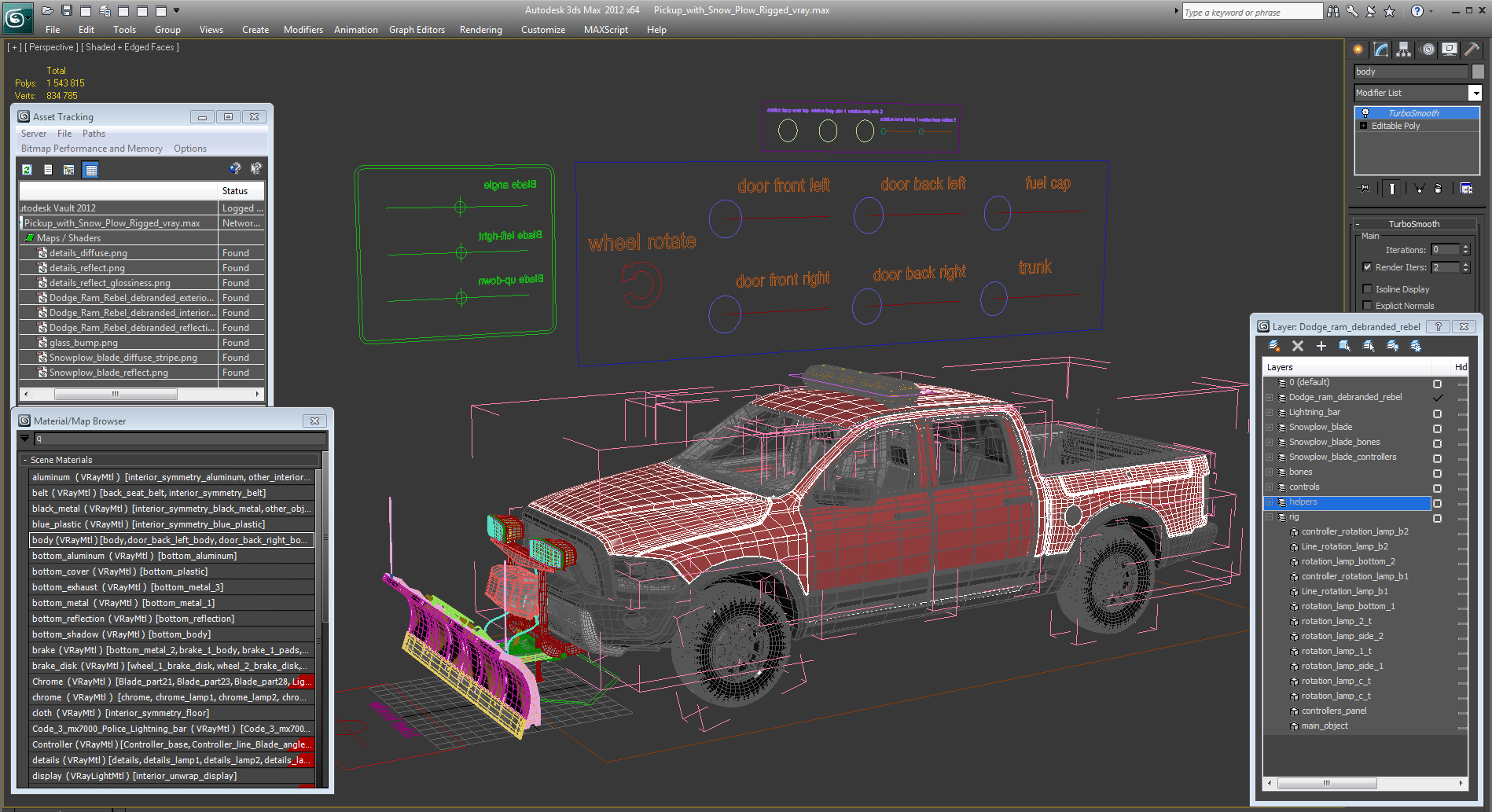Click the Status column header
The width and height of the screenshot is (1492, 812).
(241, 191)
